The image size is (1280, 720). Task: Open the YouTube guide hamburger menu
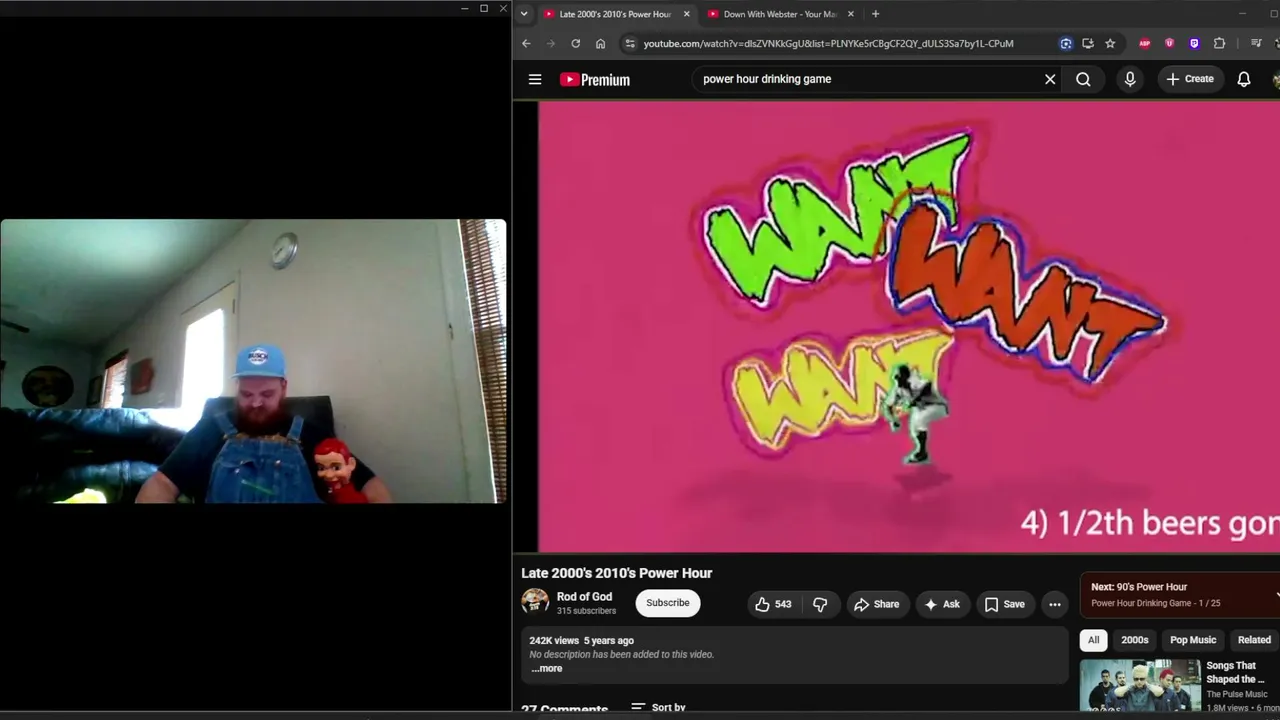(535, 79)
